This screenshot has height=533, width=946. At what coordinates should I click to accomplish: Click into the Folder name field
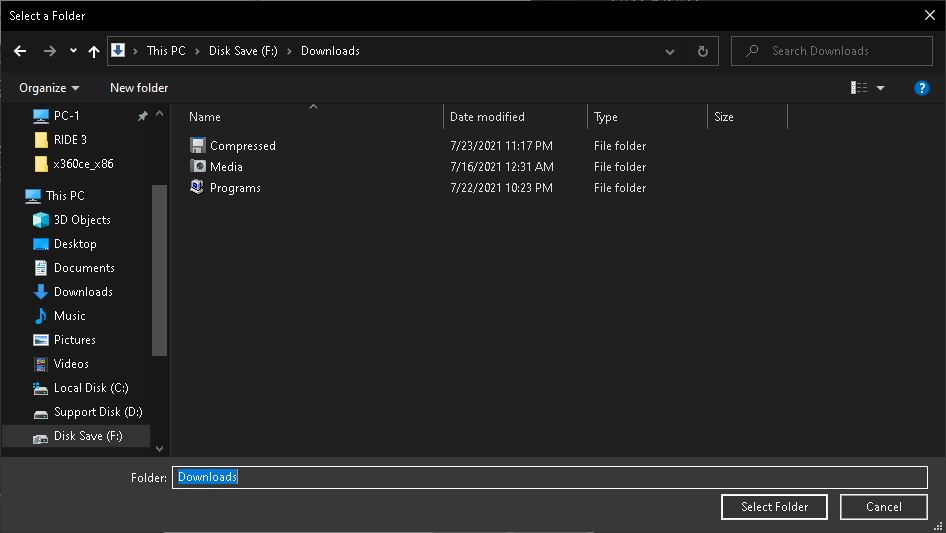(x=550, y=477)
